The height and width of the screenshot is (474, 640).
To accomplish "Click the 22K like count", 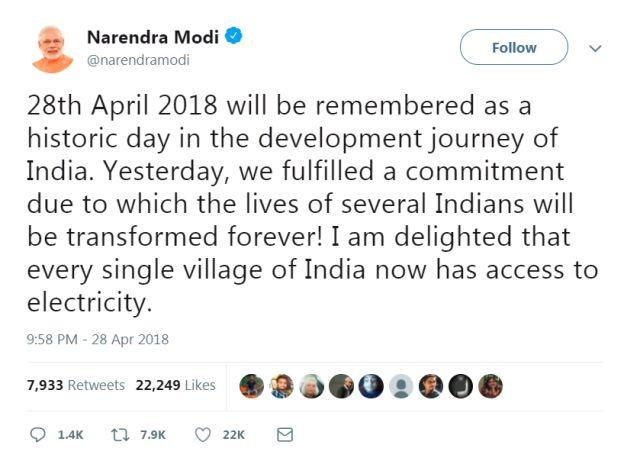I will 233,436.
